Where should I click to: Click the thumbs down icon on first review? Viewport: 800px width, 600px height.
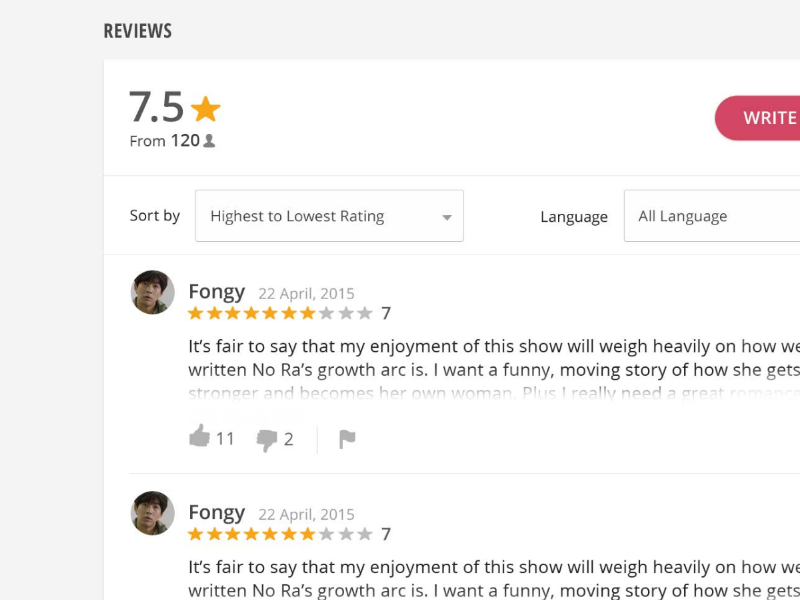click(267, 439)
